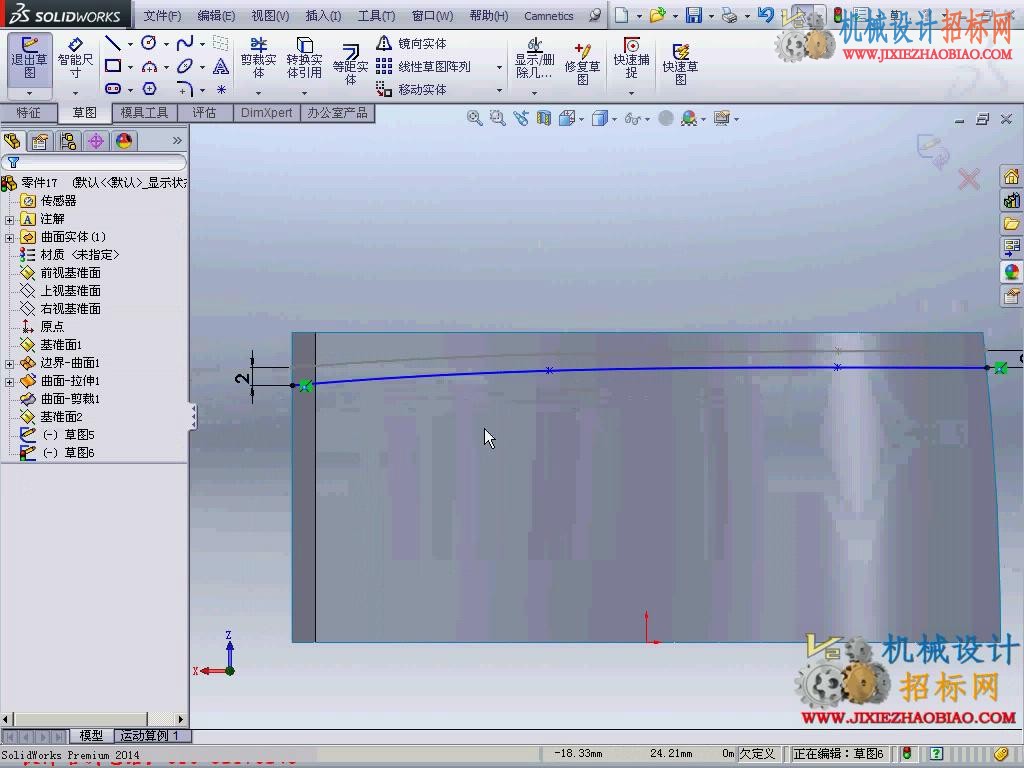Screen dimensions: 1024x768
Task: Open Zoom to Fit in view toolbar
Action: (475, 118)
